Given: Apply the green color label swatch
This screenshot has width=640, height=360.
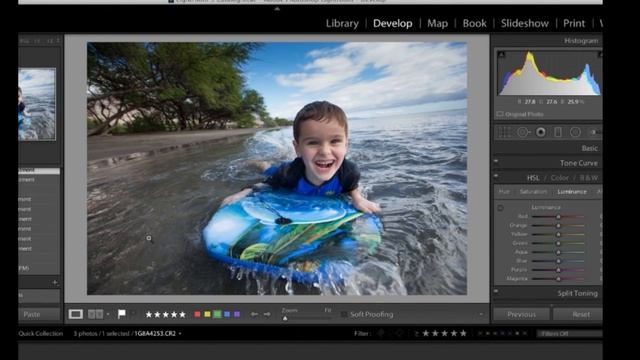Looking at the screenshot, I should (x=218, y=314).
